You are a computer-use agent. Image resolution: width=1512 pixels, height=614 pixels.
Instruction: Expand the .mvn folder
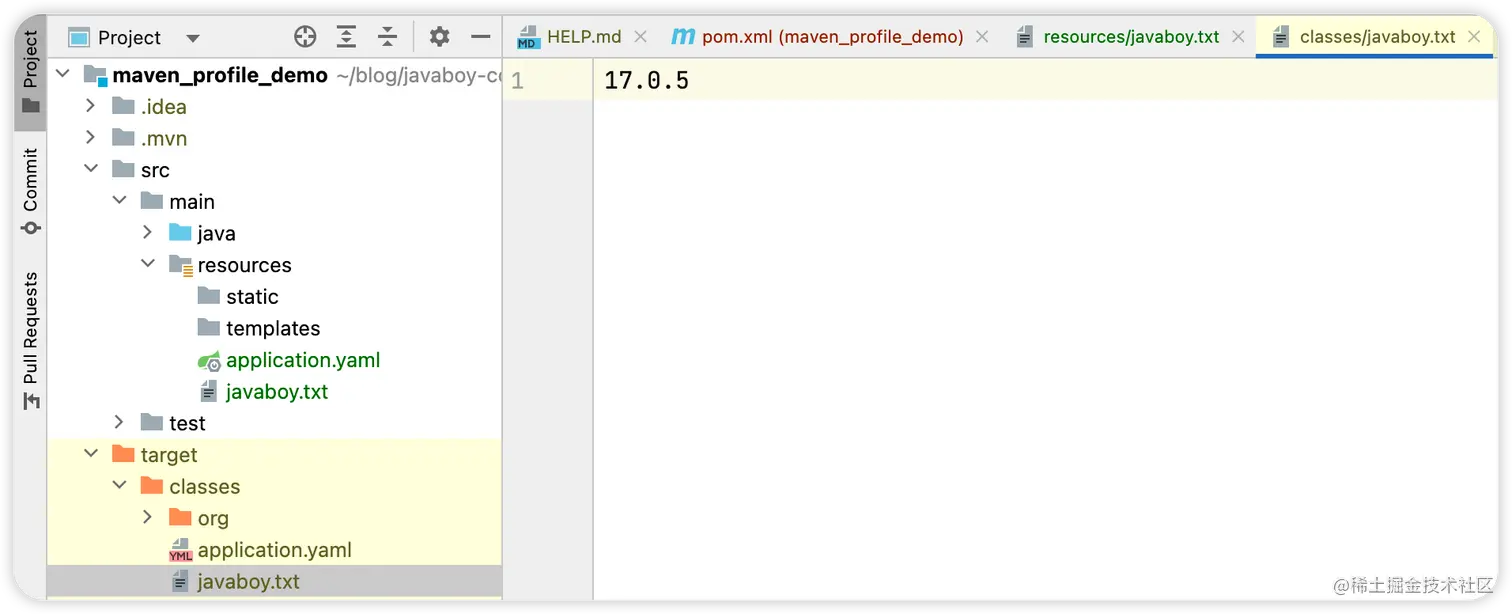(x=91, y=138)
